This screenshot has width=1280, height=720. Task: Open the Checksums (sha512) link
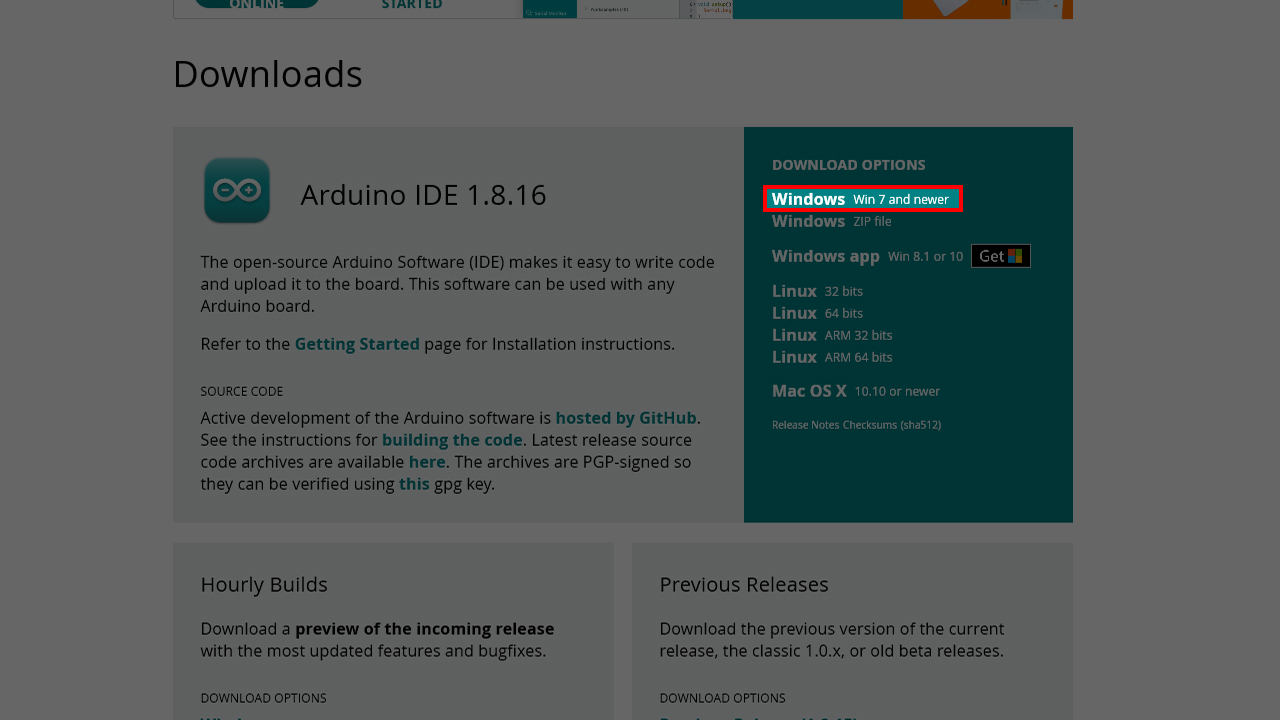891,425
